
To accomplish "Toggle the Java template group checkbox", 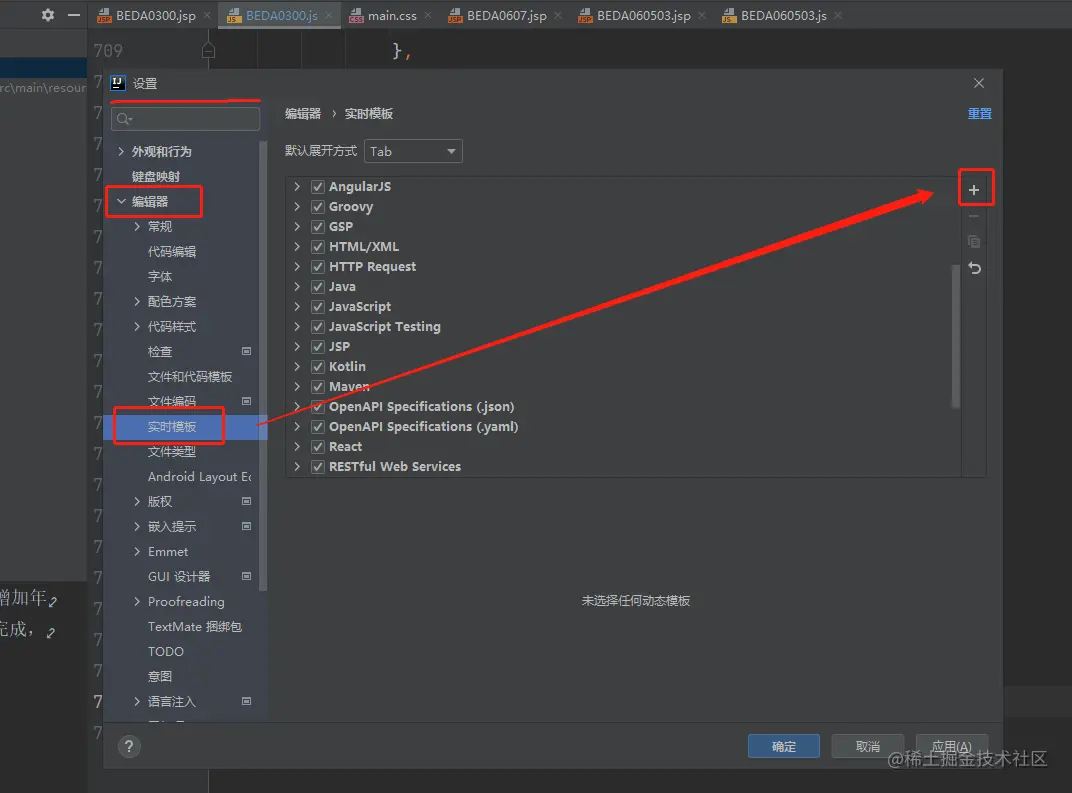I will pyautogui.click(x=318, y=286).
